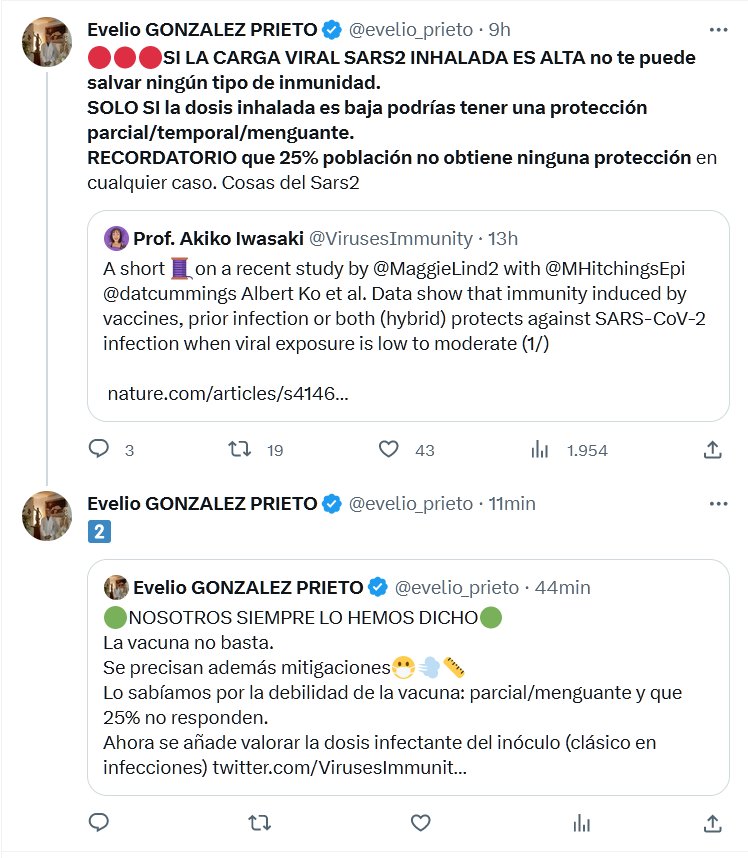Viewport: 748px width, 858px height.
Task: Open Evelio's profile picture on first tweet
Action: click(45, 43)
